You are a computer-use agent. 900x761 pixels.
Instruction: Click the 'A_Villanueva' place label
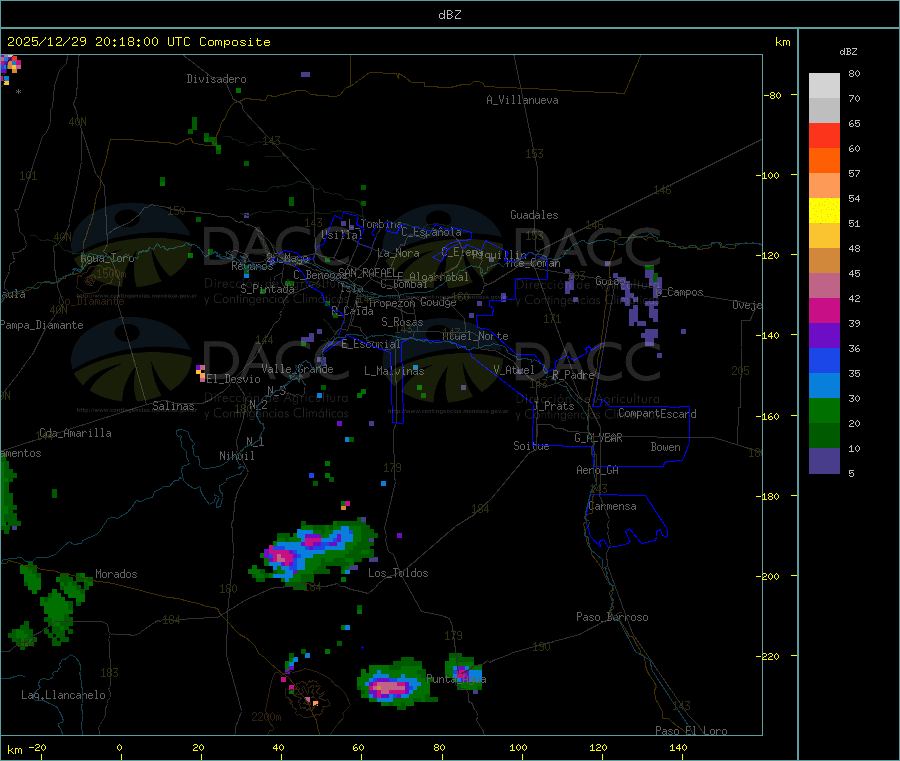[522, 100]
